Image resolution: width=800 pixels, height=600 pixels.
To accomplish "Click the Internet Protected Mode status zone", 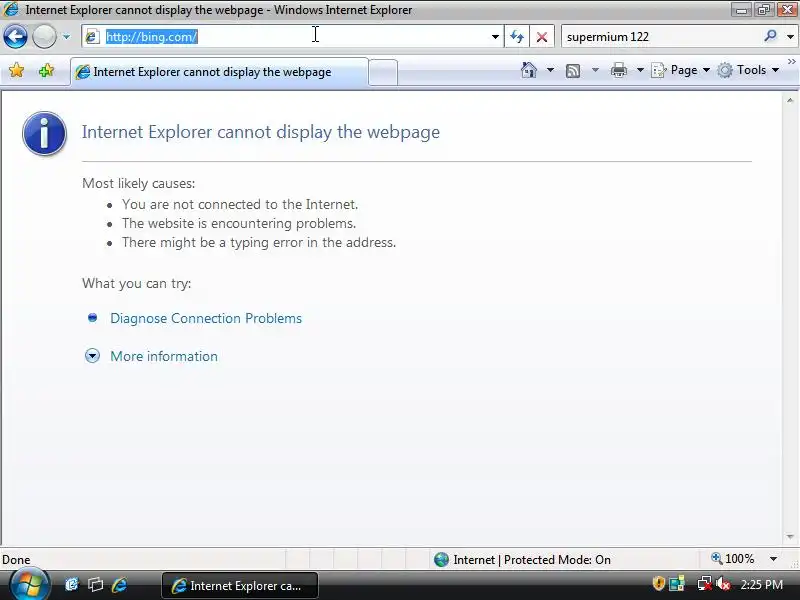I will 522,560.
